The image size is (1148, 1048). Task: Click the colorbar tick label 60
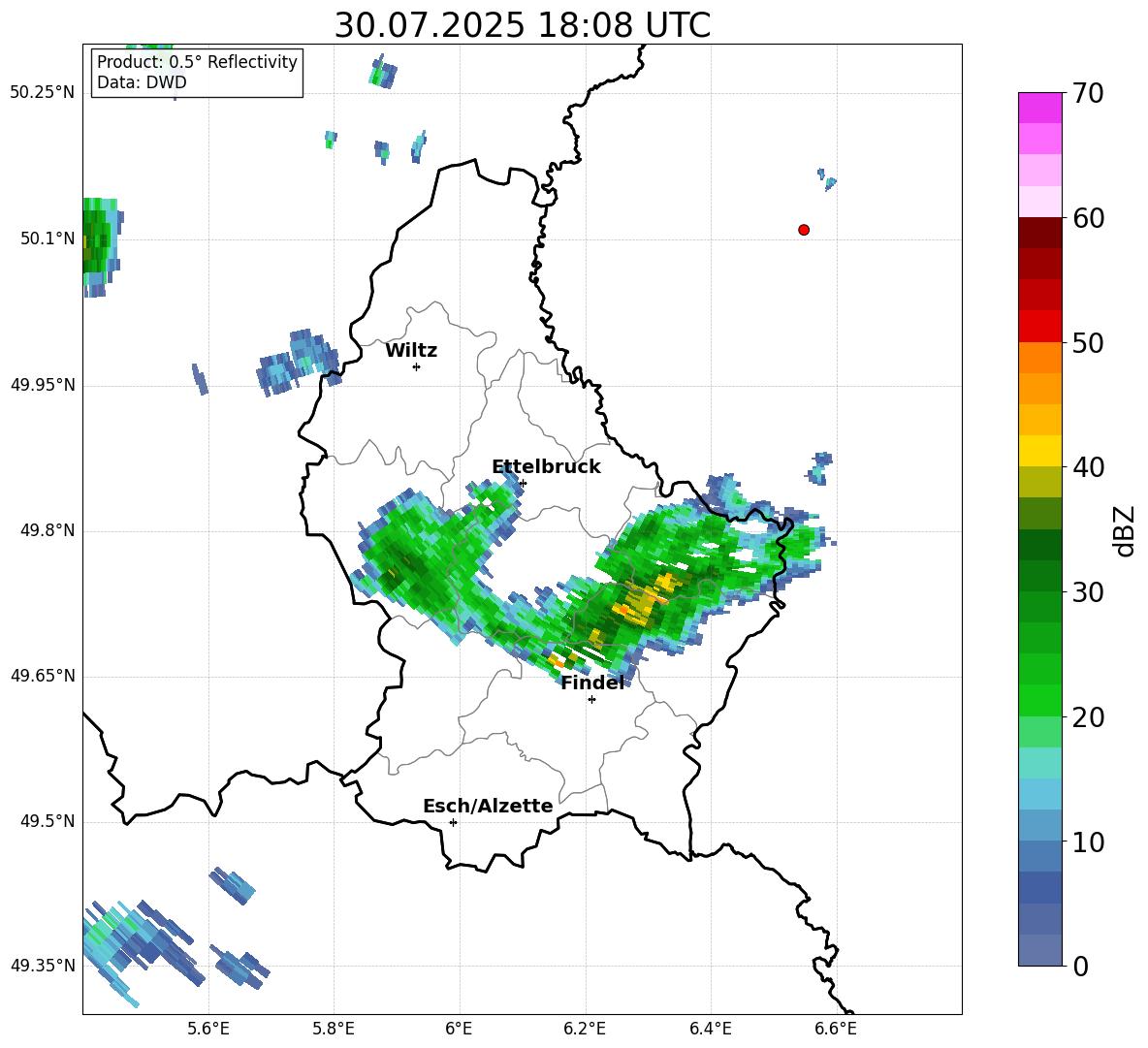point(1088,218)
